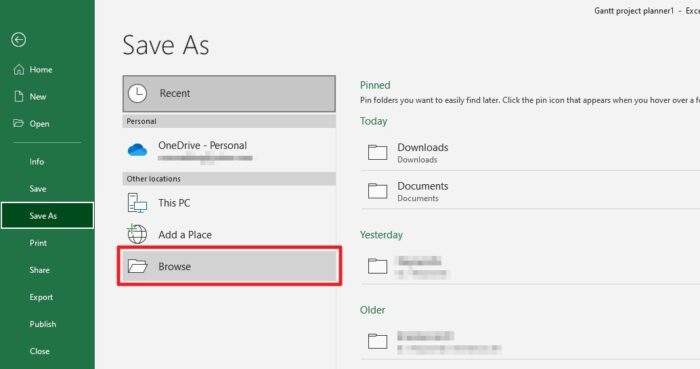This screenshot has height=369, width=700.
Task: Click the Pinned heading
Action: (375, 85)
